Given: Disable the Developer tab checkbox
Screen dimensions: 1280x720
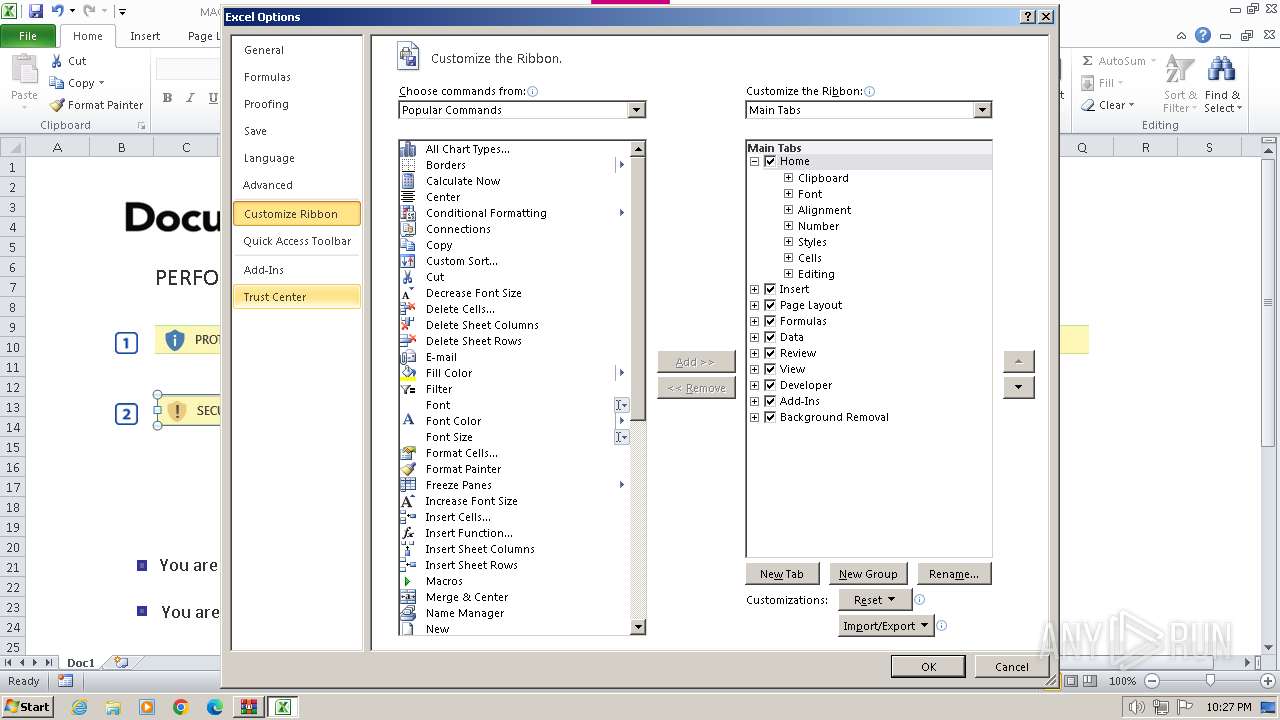Looking at the screenshot, I should (x=770, y=385).
